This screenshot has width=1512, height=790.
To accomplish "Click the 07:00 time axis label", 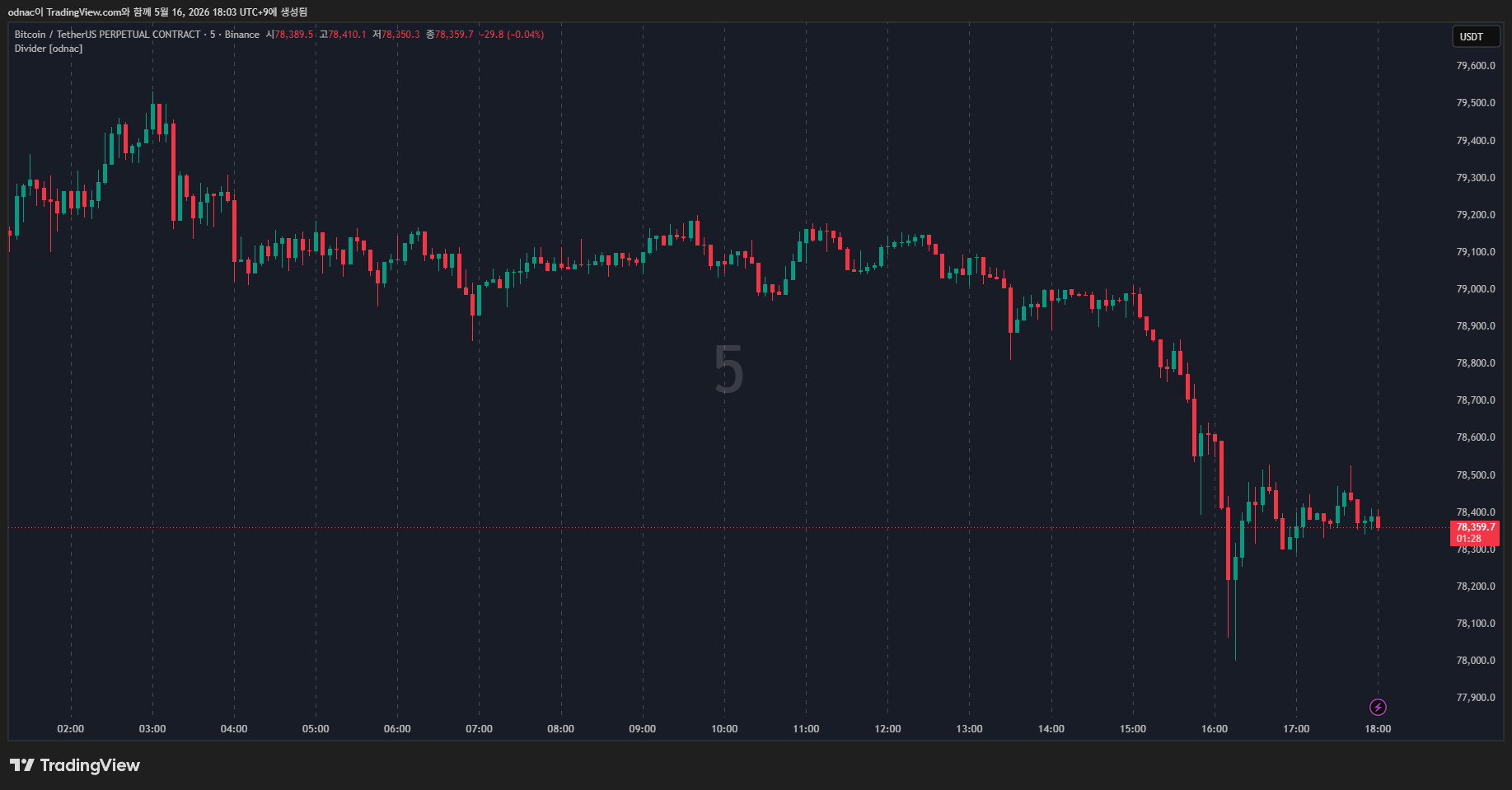I will 479,729.
